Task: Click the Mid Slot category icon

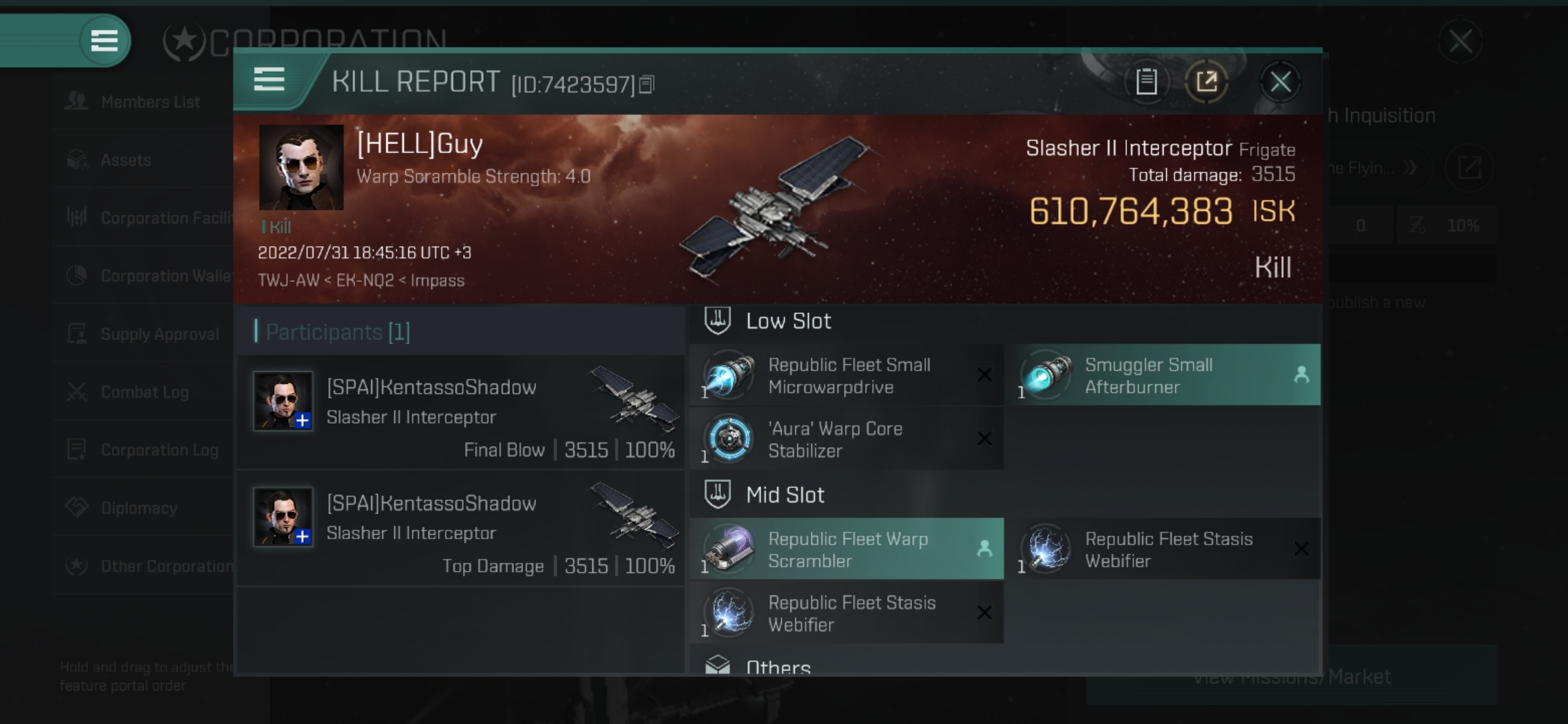Action: (x=717, y=494)
